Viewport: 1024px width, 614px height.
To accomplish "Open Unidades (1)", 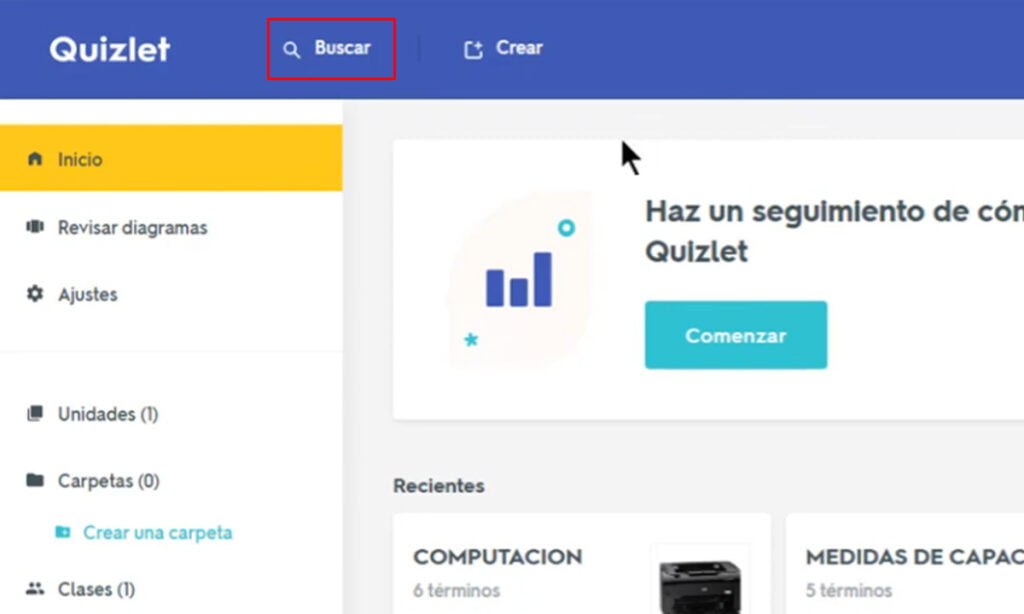I will point(108,414).
